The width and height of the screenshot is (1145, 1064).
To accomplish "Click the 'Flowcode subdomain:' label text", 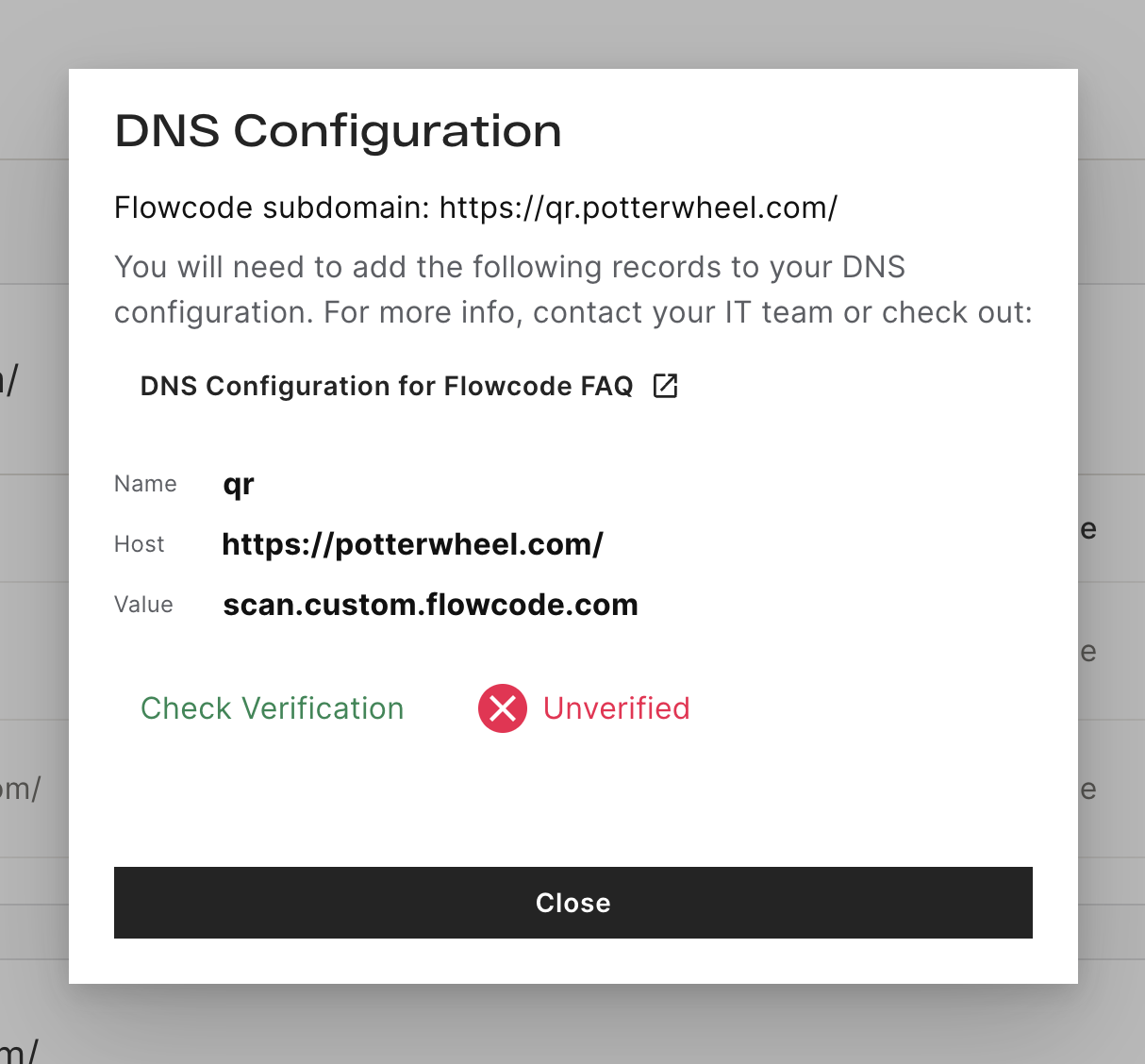I will 273,208.
